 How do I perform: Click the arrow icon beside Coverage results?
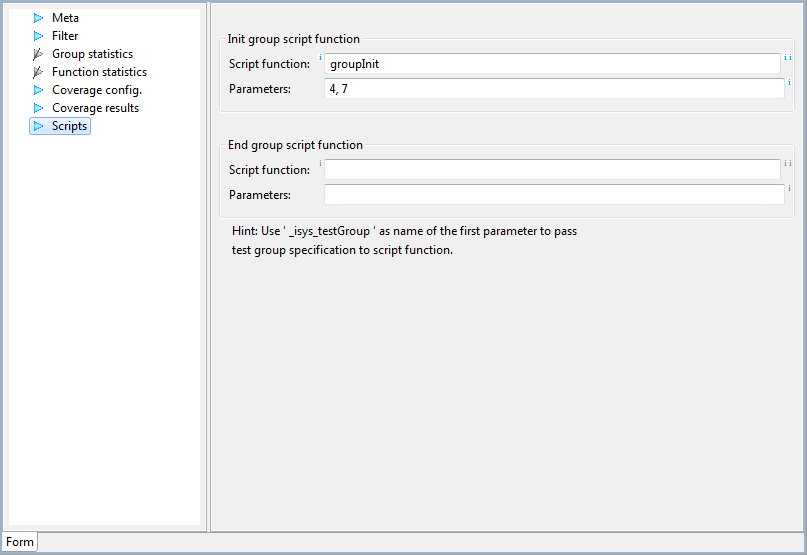[x=39, y=108]
